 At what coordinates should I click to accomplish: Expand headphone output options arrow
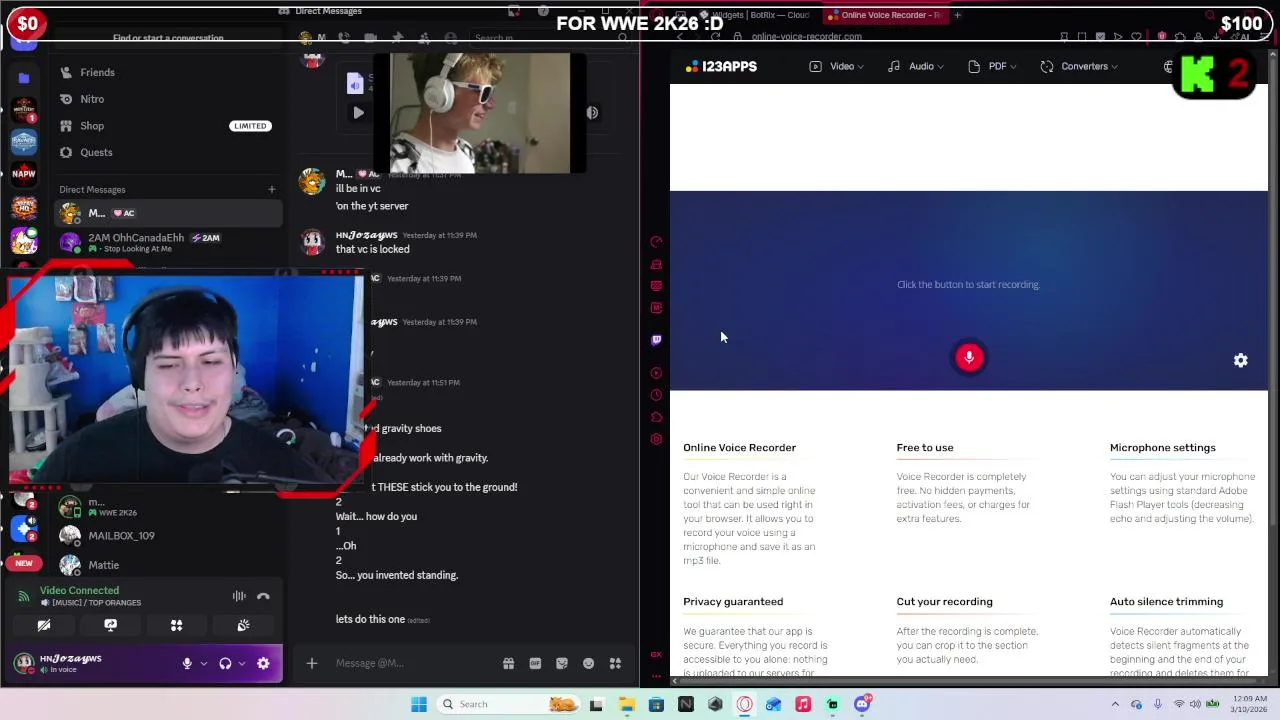tap(242, 663)
